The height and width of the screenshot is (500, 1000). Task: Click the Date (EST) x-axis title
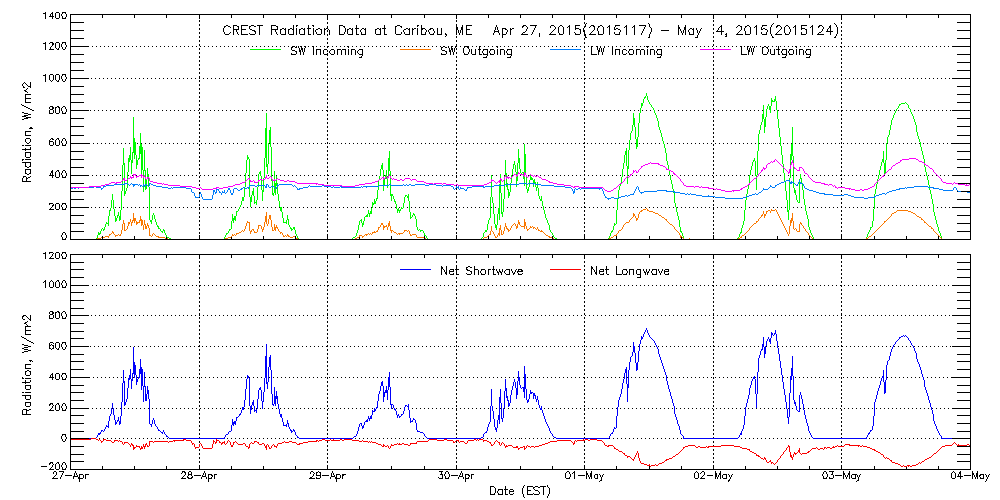520,491
